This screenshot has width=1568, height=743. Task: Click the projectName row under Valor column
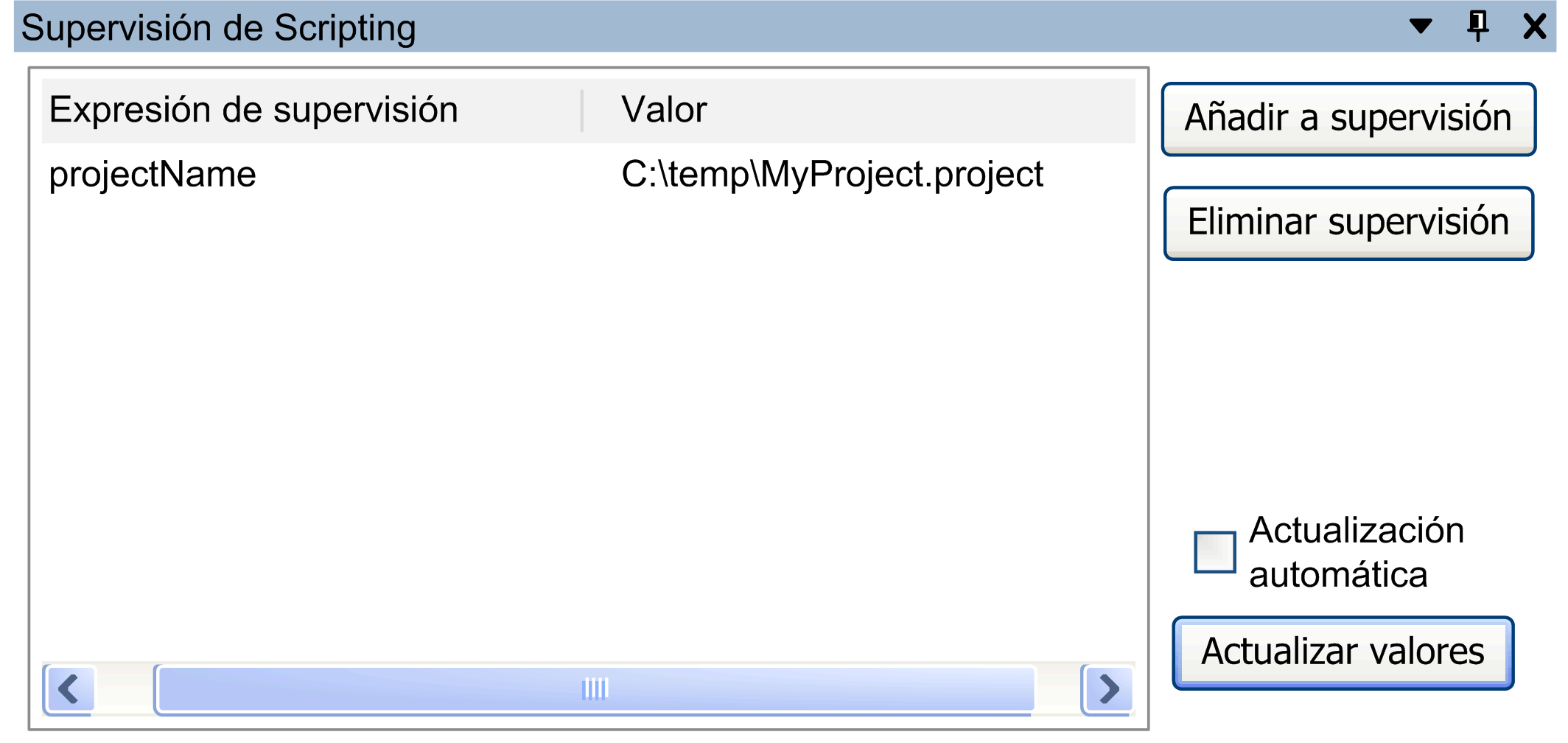[x=831, y=175]
